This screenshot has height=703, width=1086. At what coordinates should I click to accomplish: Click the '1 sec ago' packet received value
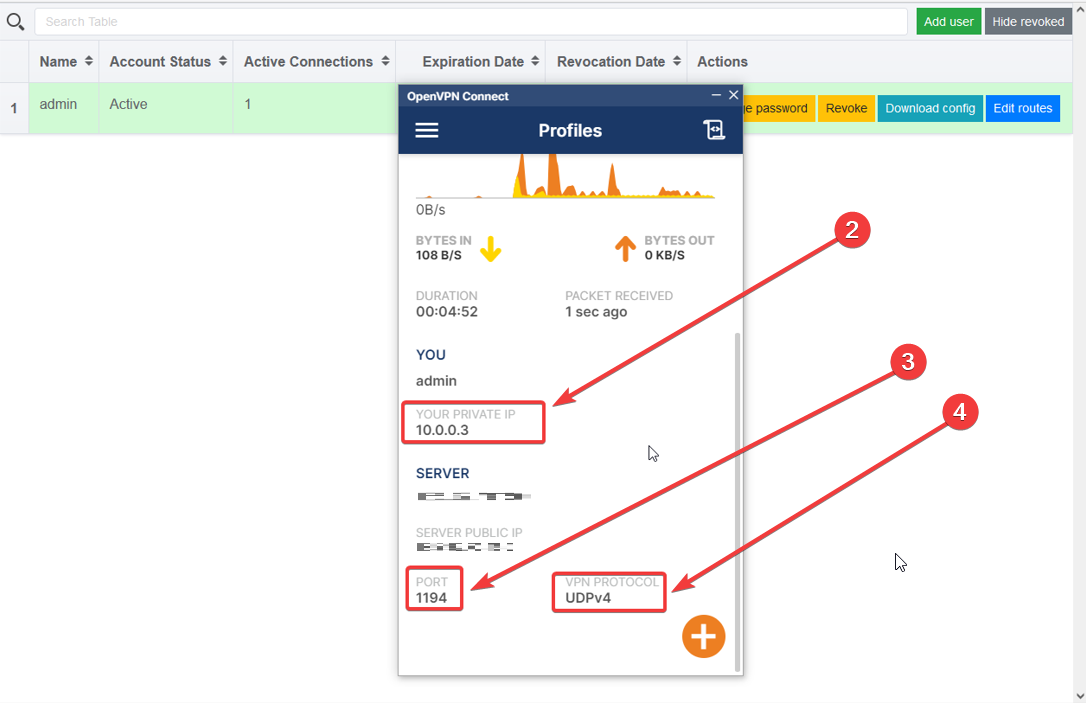click(596, 312)
